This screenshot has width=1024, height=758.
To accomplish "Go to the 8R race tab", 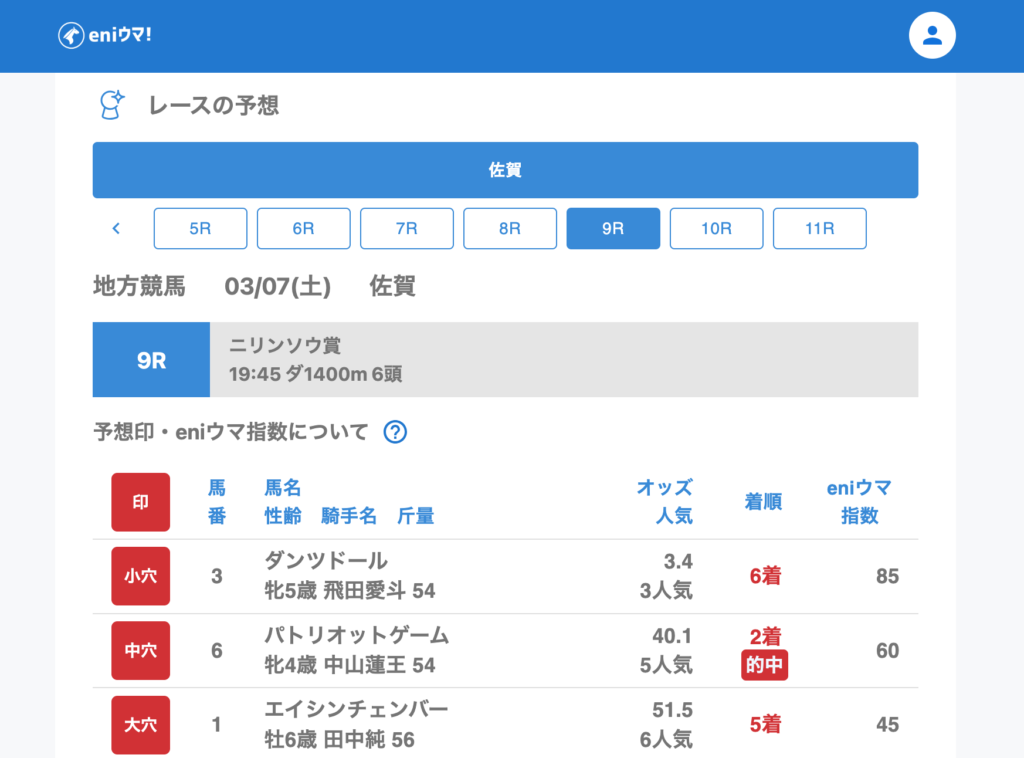I will [509, 228].
